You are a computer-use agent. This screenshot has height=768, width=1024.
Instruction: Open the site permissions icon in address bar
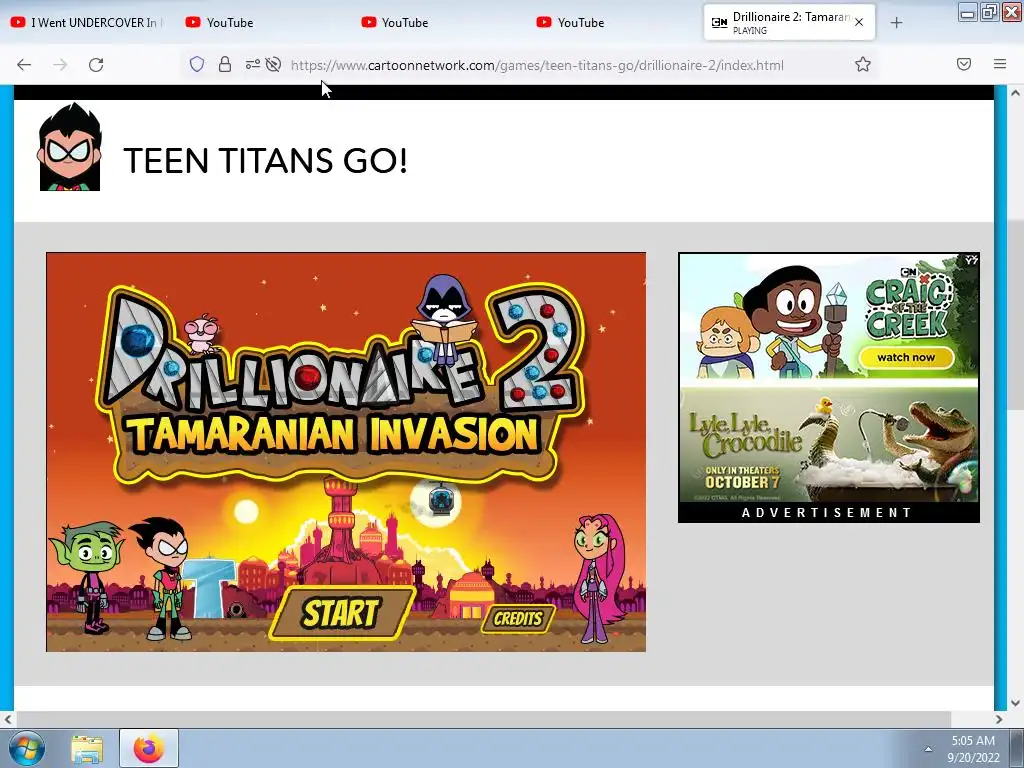point(252,64)
